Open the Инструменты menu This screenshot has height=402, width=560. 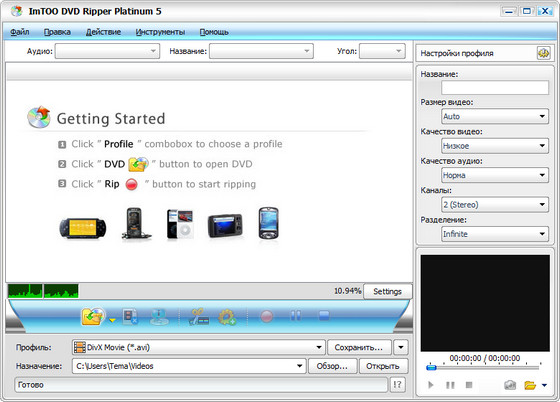pos(160,32)
